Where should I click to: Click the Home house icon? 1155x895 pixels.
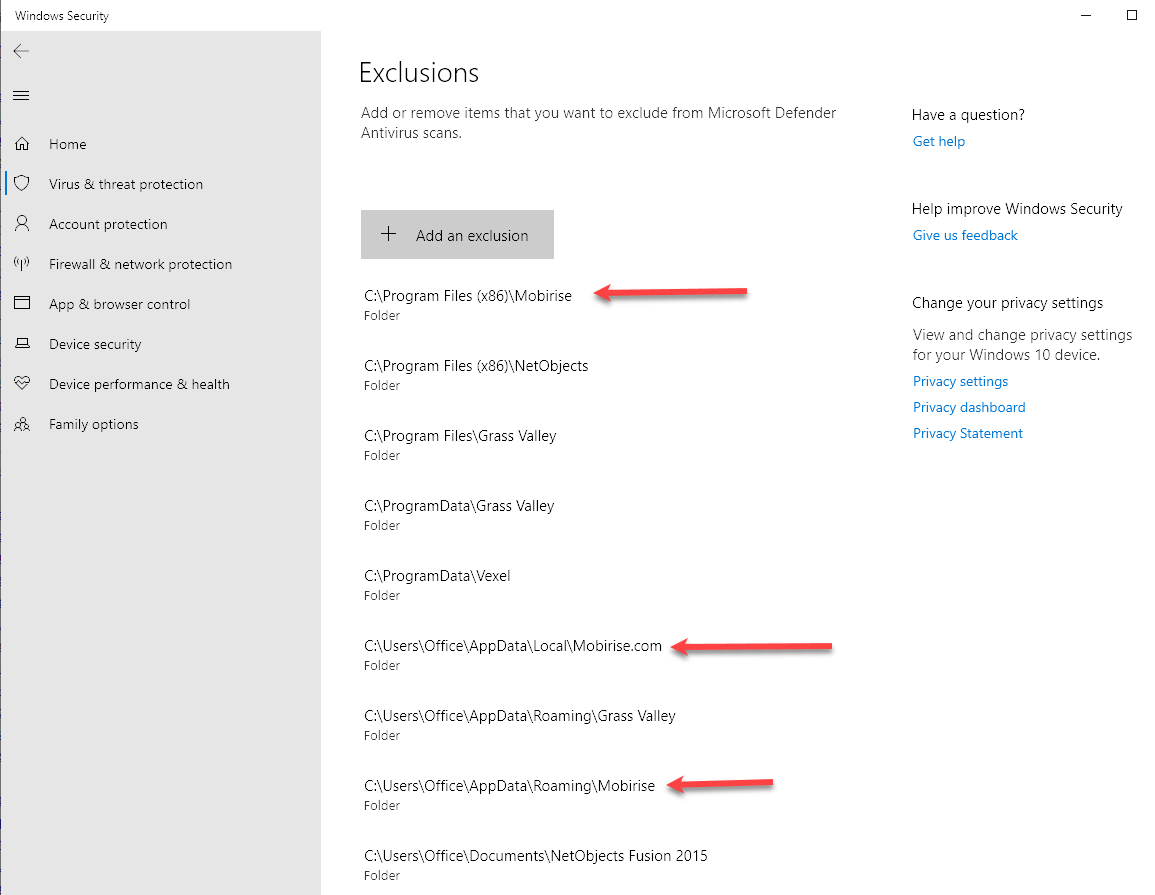pos(22,144)
